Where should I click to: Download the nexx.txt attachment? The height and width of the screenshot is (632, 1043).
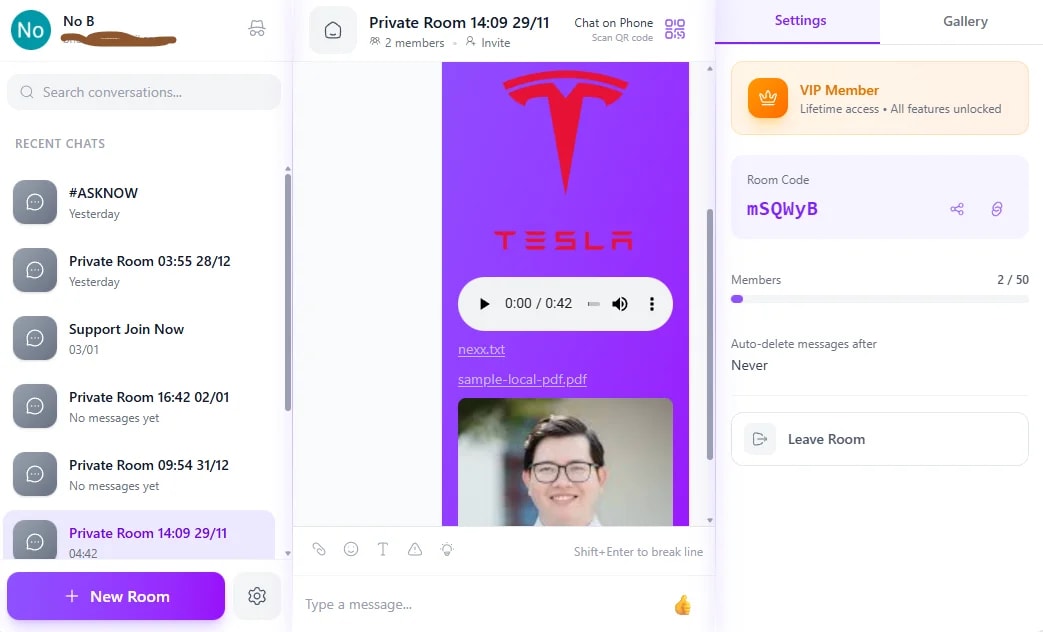[x=481, y=350]
